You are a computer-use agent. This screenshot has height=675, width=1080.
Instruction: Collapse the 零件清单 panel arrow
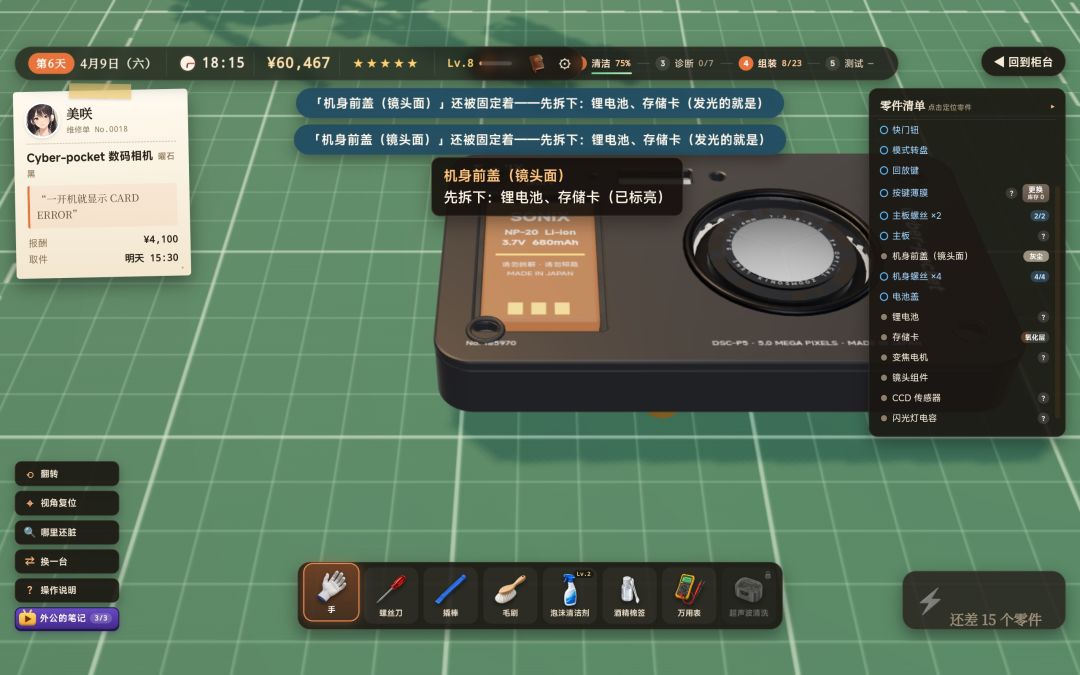coord(1052,107)
